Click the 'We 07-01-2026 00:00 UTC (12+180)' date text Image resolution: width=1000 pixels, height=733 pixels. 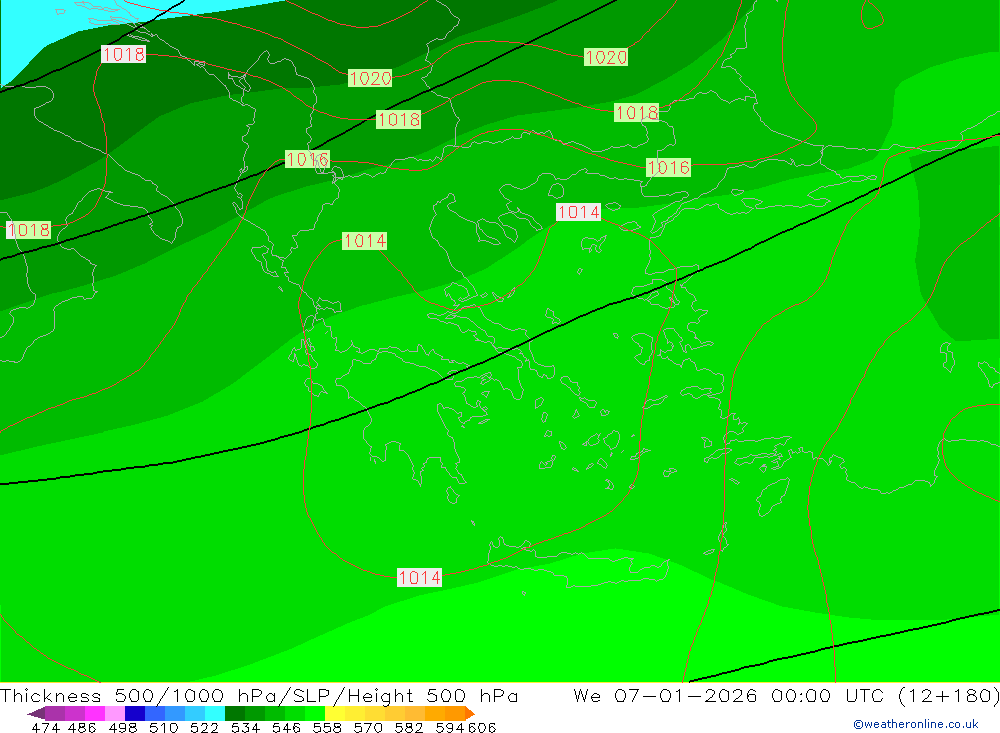tap(786, 695)
